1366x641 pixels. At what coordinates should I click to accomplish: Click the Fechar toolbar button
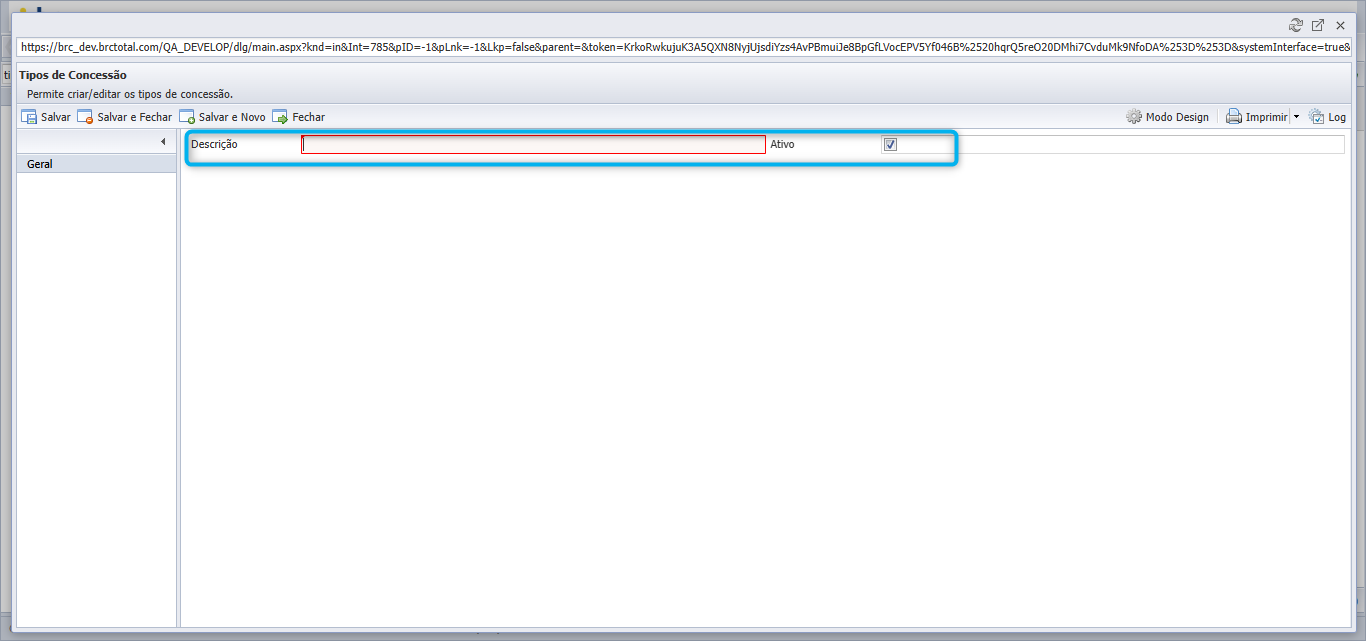(x=298, y=117)
